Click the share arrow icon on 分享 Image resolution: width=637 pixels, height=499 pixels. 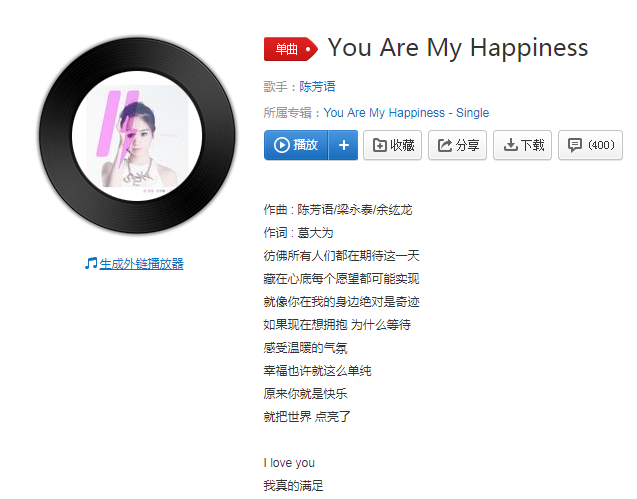click(444, 145)
